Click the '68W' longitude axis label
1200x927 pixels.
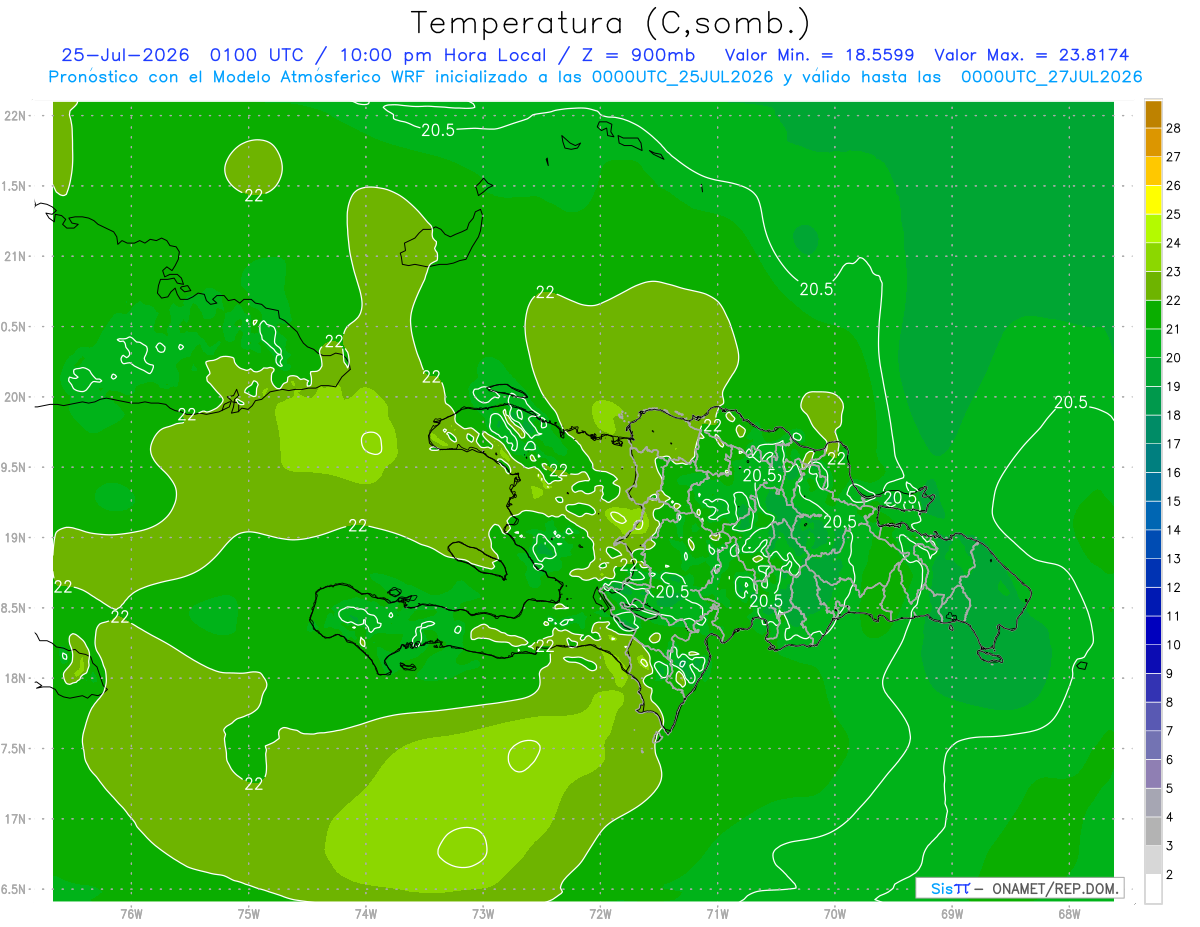(x=1068, y=913)
